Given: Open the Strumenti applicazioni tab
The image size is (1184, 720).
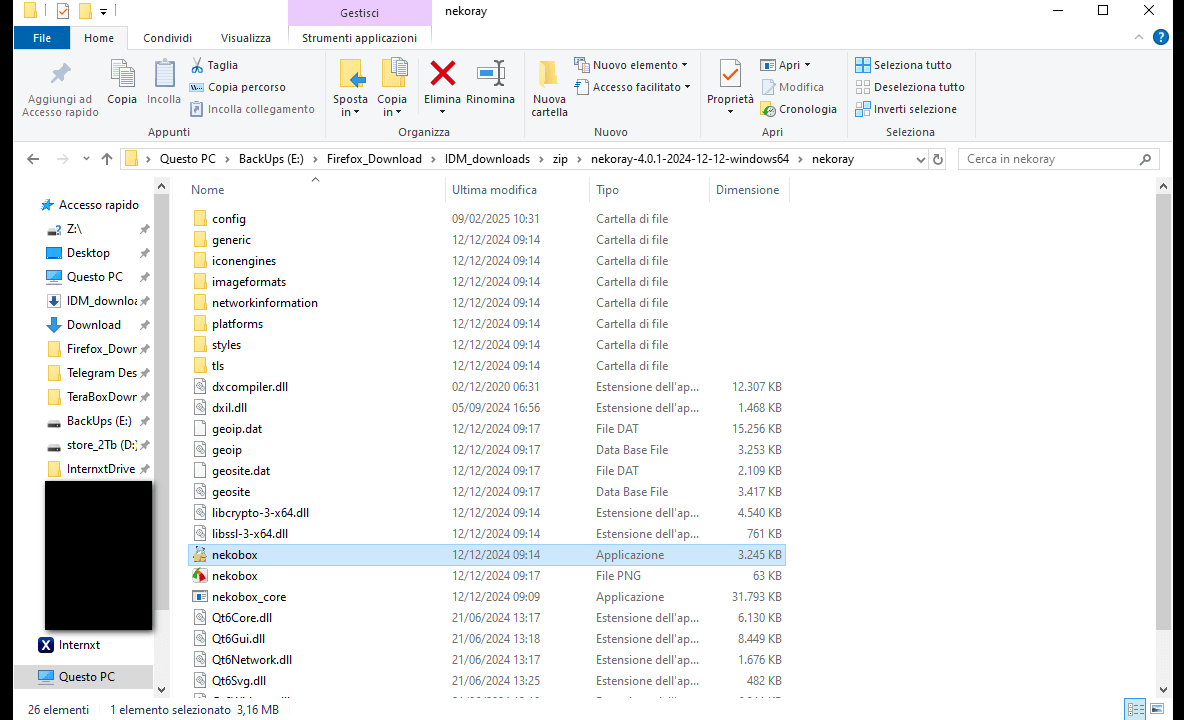Looking at the screenshot, I should (359, 38).
